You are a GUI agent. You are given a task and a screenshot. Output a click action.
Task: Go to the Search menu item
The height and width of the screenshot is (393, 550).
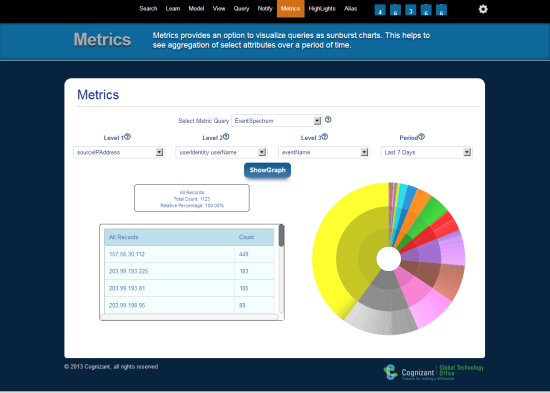coord(148,9)
